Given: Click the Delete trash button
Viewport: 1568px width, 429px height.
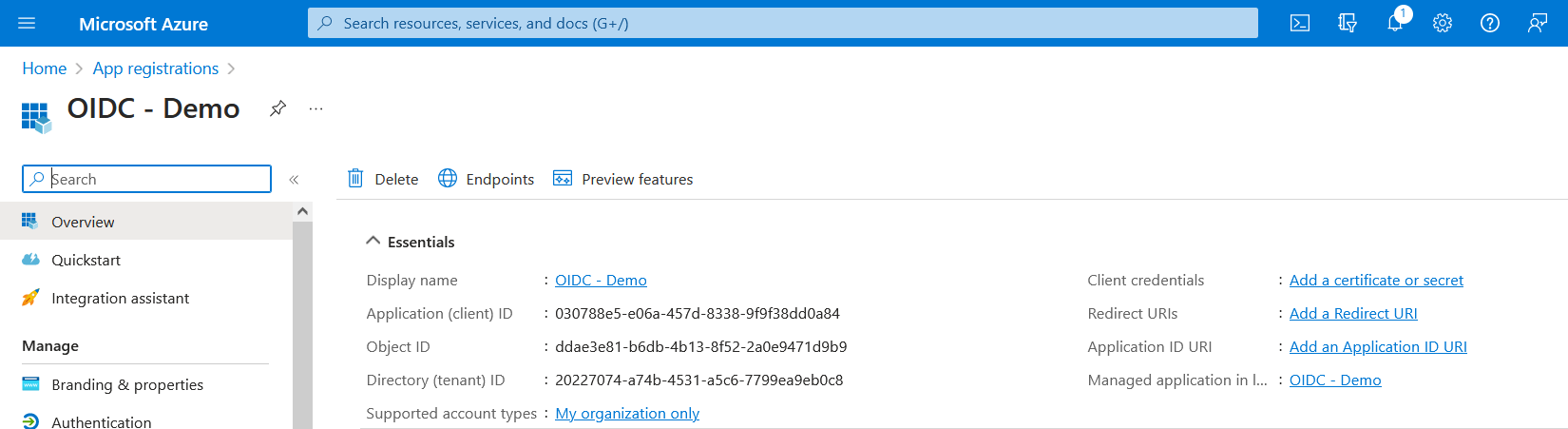Looking at the screenshot, I should (x=383, y=179).
